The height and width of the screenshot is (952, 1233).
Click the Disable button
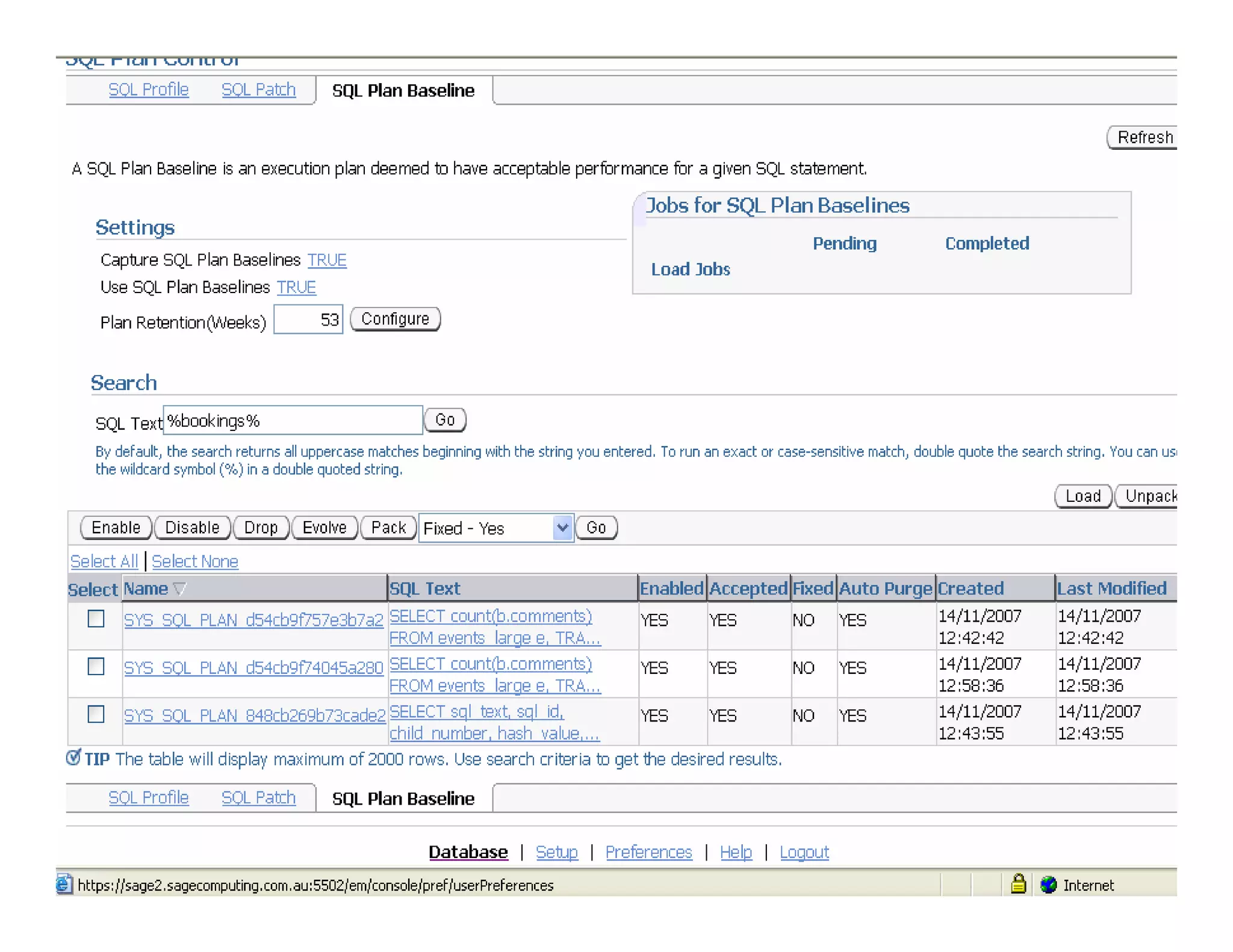[x=192, y=528]
